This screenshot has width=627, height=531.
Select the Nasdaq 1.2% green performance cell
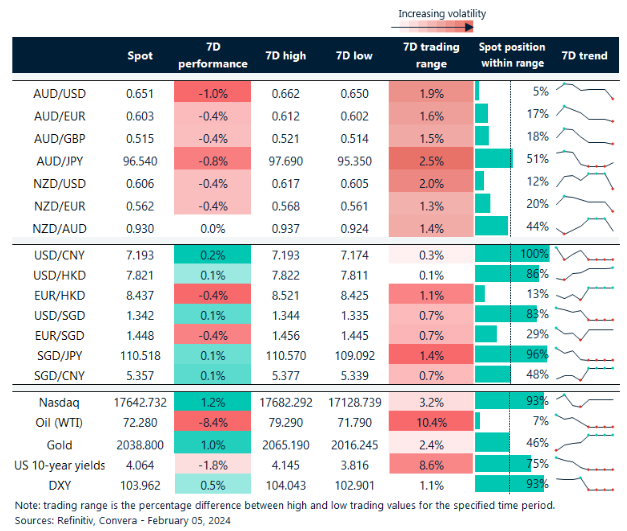213,401
